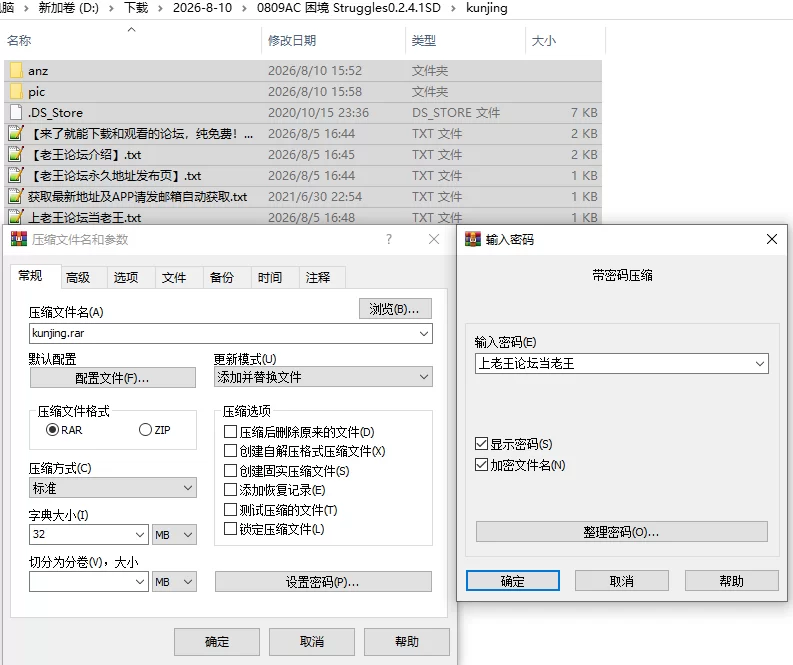The image size is (793, 665).
Task: Click 下载 in the address breadcrumb
Action: pos(136,8)
